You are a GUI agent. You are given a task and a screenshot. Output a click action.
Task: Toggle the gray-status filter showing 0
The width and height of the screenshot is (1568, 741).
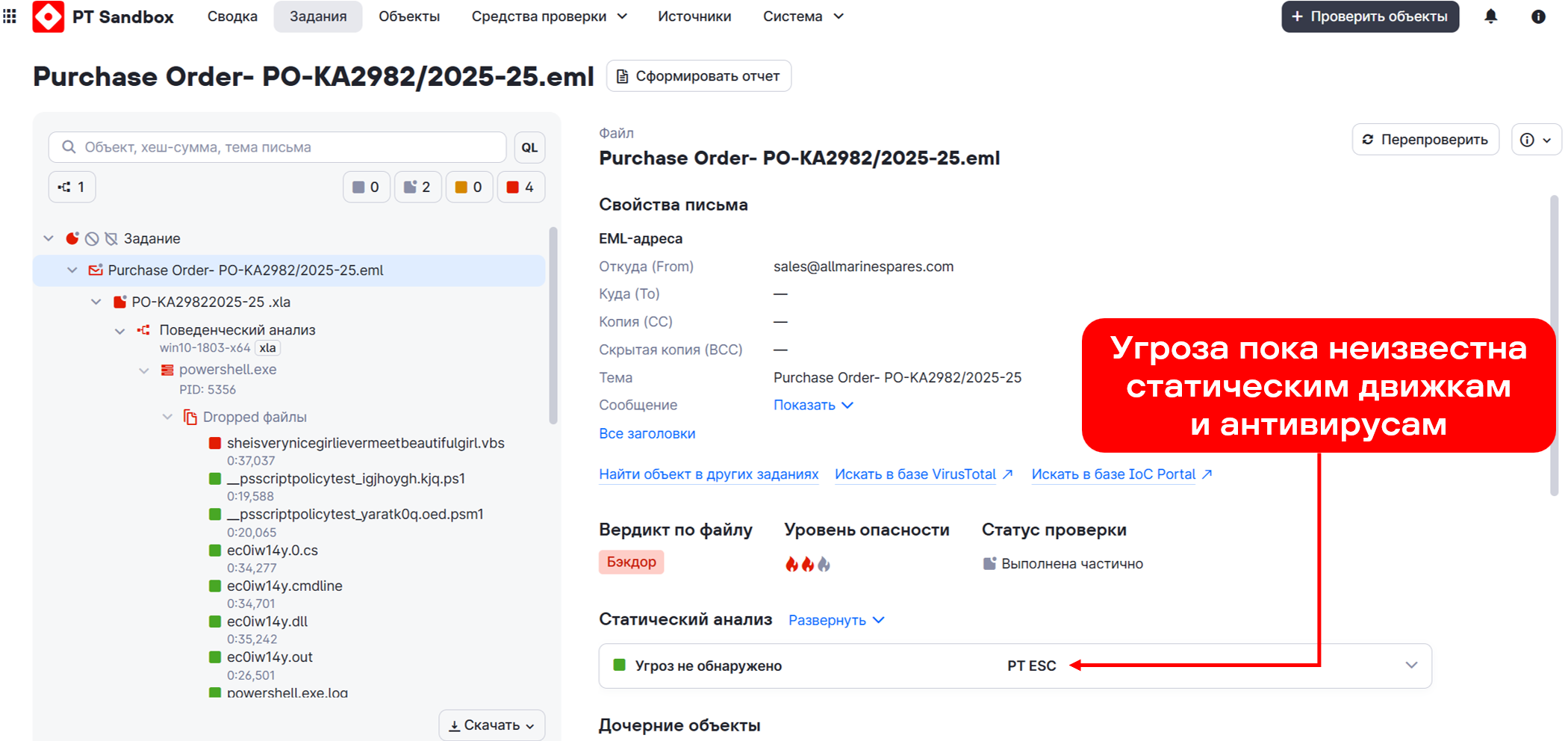point(367,187)
